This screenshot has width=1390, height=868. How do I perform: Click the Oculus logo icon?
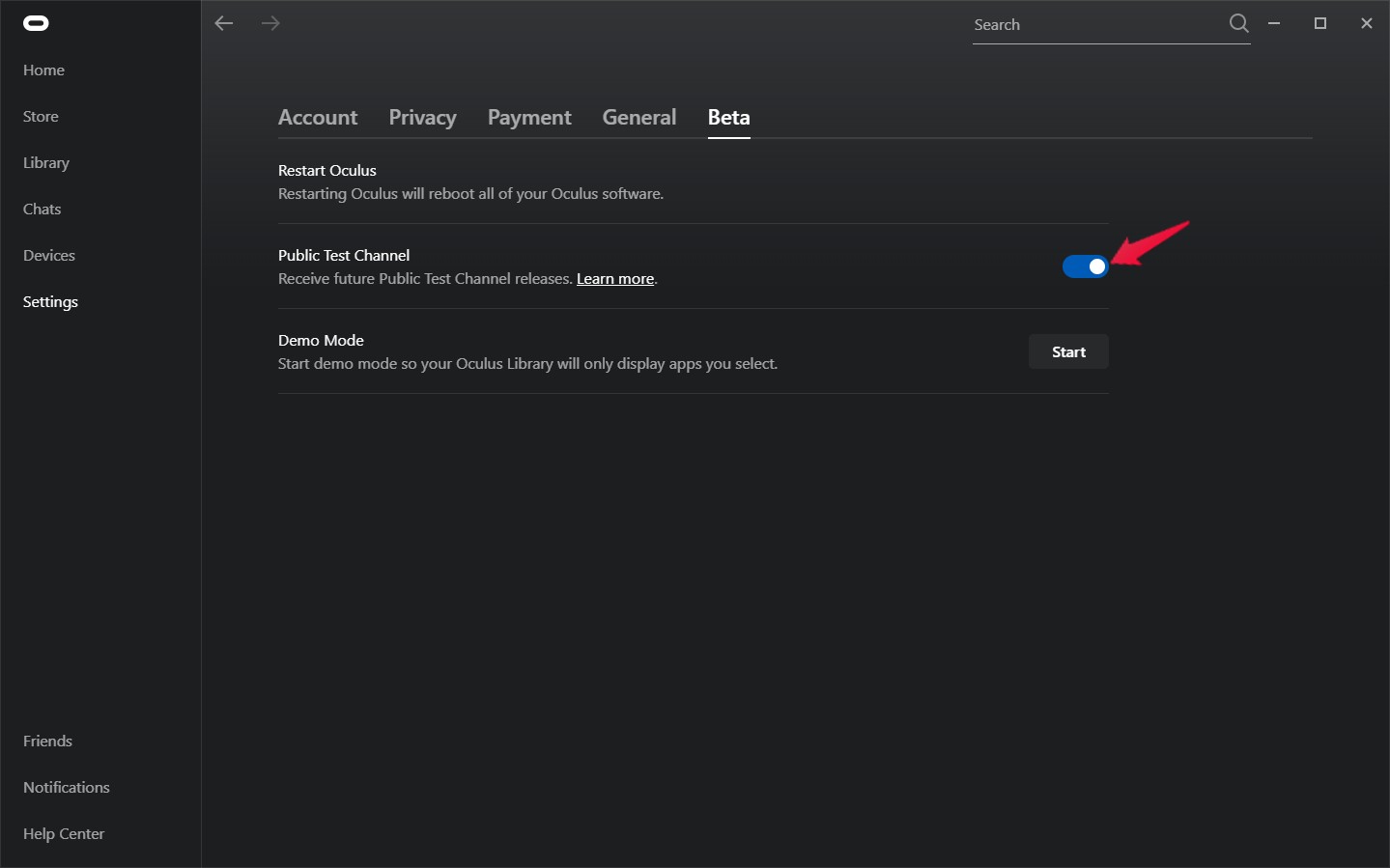point(36,24)
